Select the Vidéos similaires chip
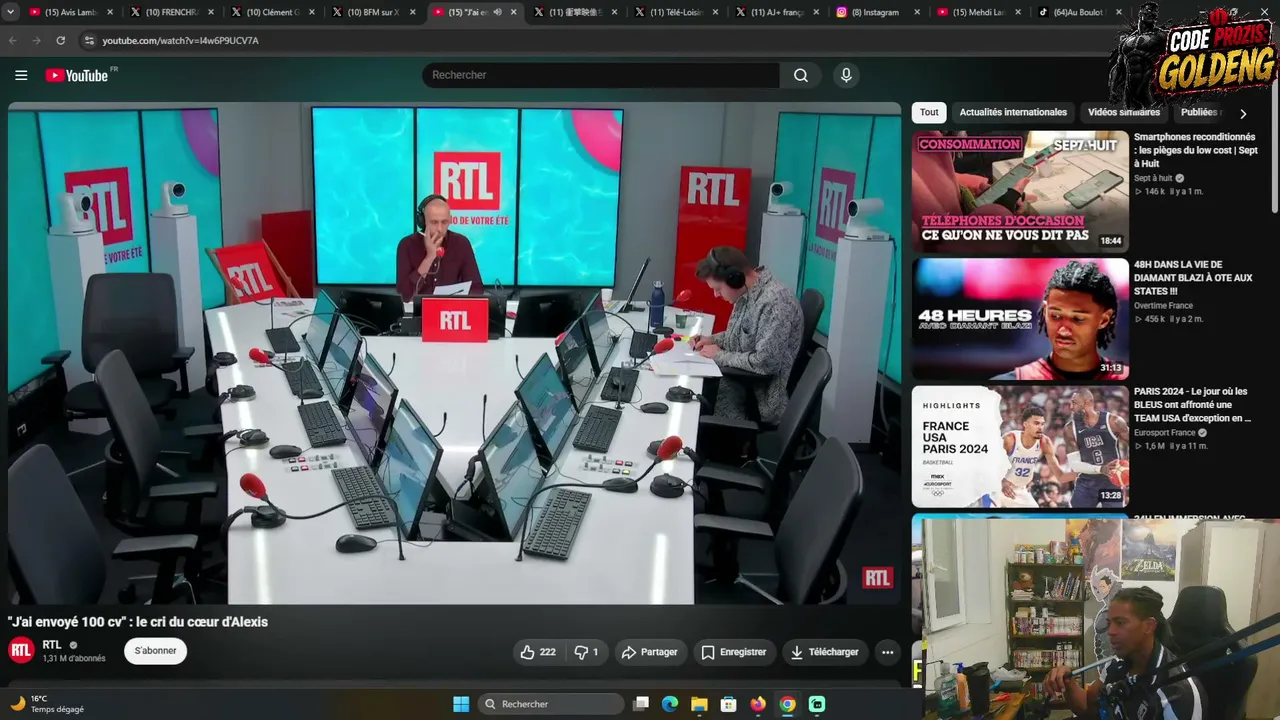The height and width of the screenshot is (720, 1280). click(x=1124, y=112)
